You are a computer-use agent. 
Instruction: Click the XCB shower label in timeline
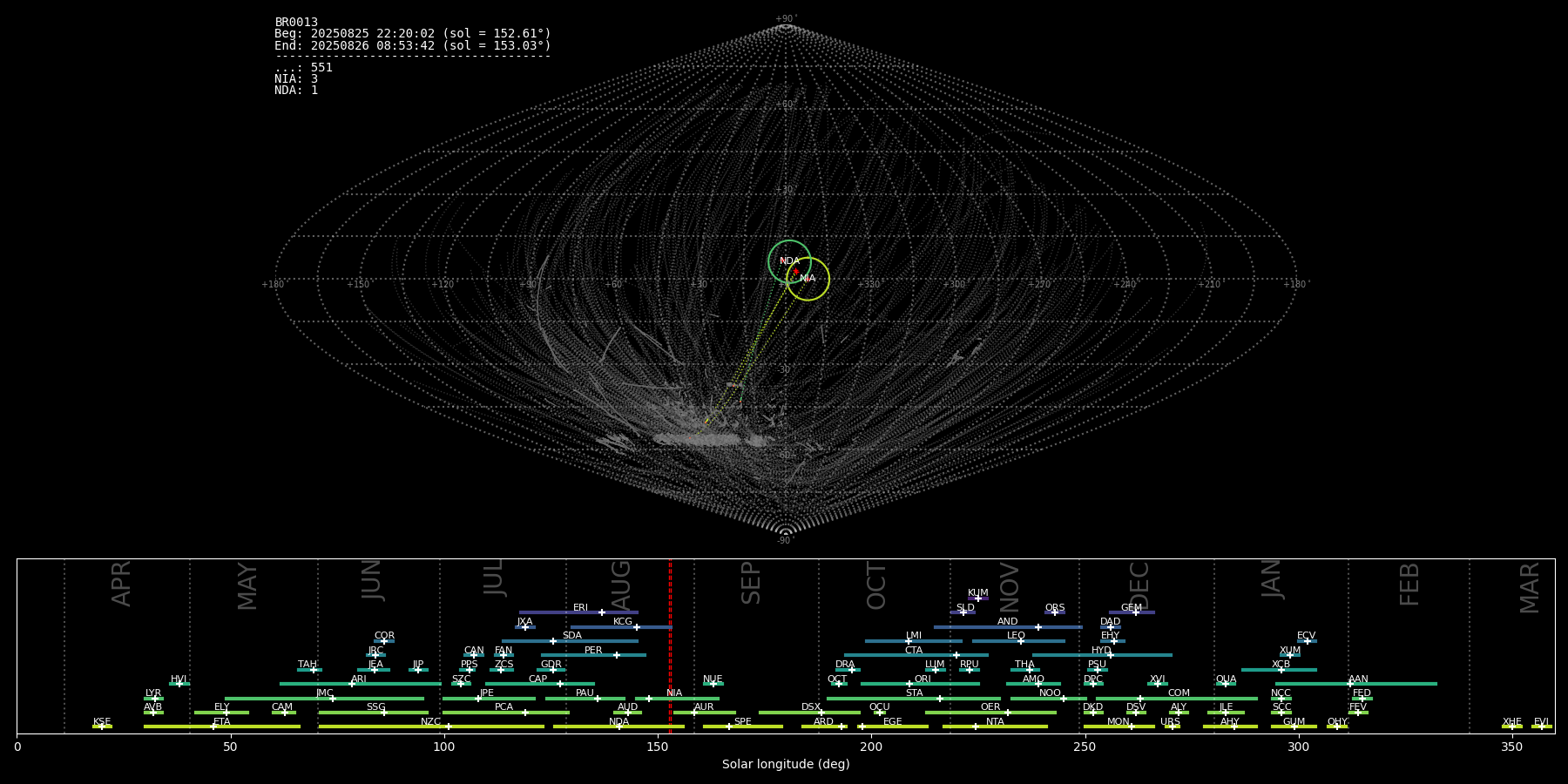[x=1281, y=665]
